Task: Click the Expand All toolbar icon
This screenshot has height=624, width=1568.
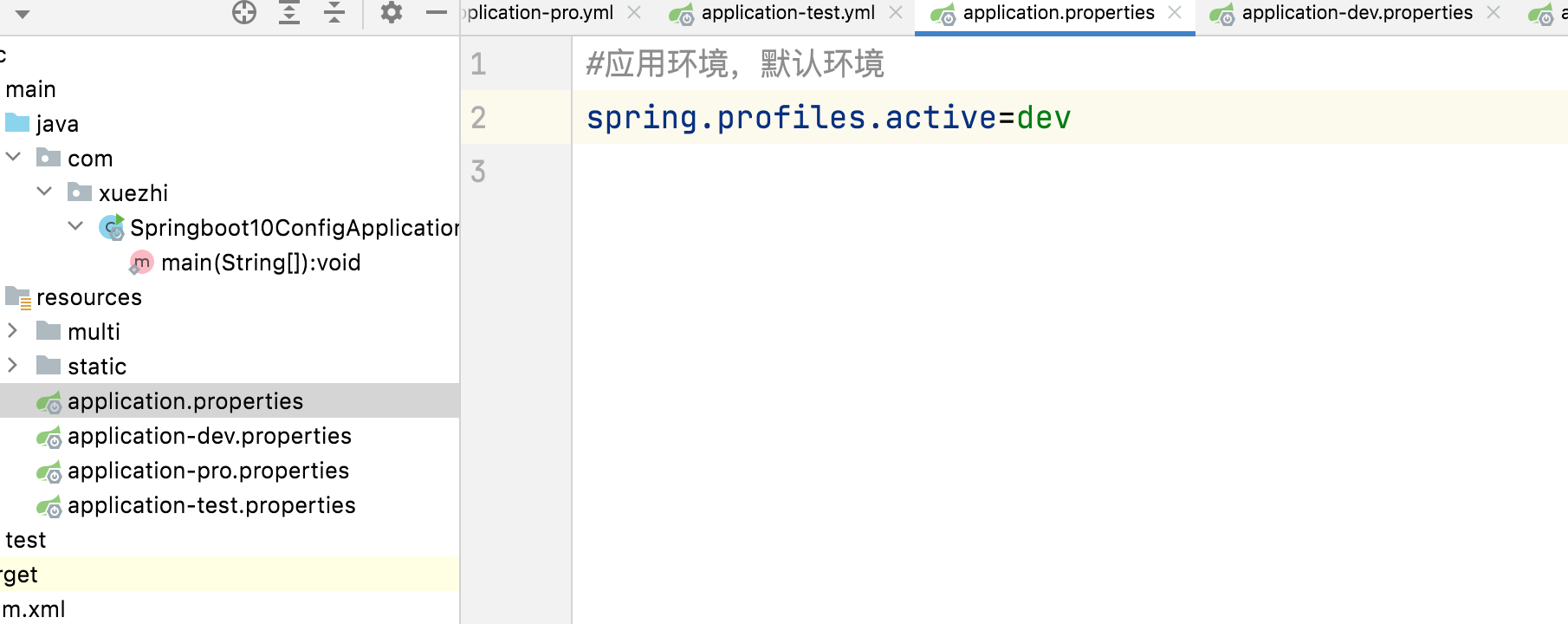Action: tap(289, 12)
